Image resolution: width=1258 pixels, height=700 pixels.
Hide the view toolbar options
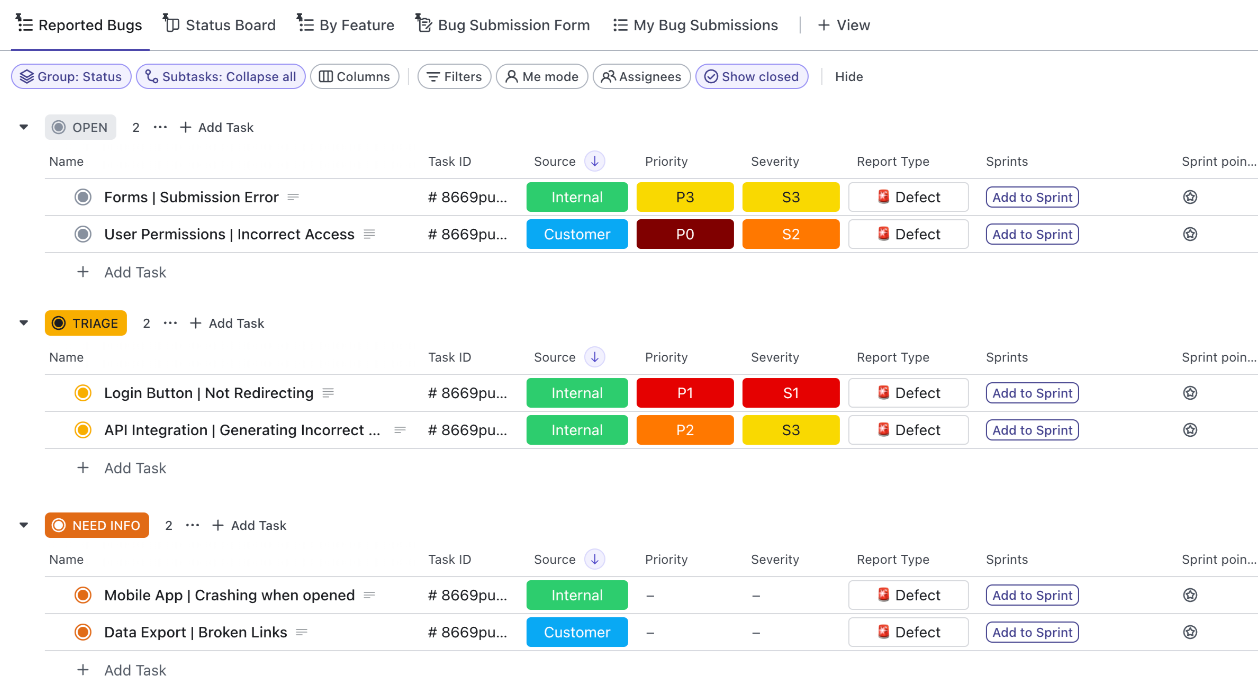tap(848, 76)
